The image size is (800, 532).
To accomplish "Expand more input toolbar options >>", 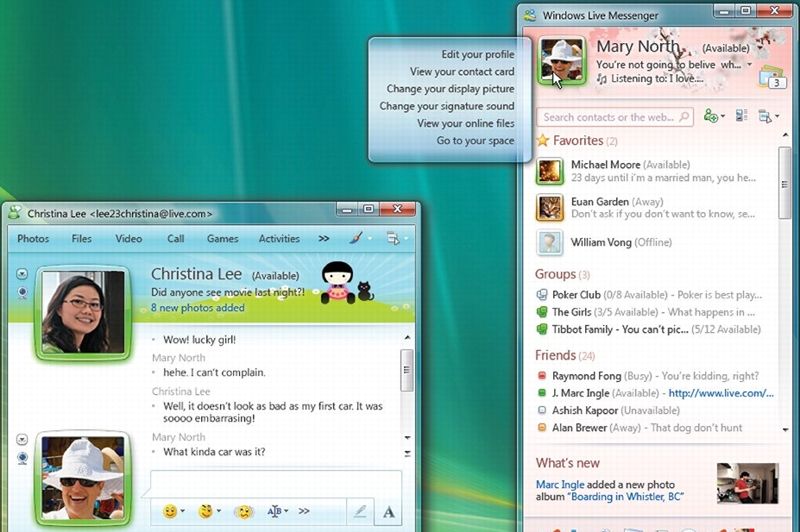I will pyautogui.click(x=304, y=511).
